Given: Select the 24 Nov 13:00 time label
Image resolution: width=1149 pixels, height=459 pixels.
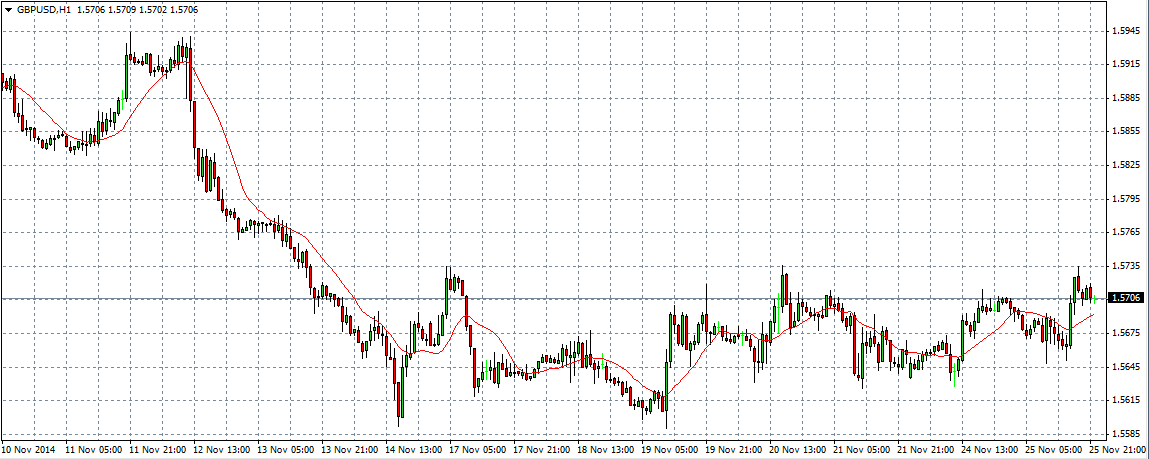Looking at the screenshot, I should pyautogui.click(x=991, y=450).
